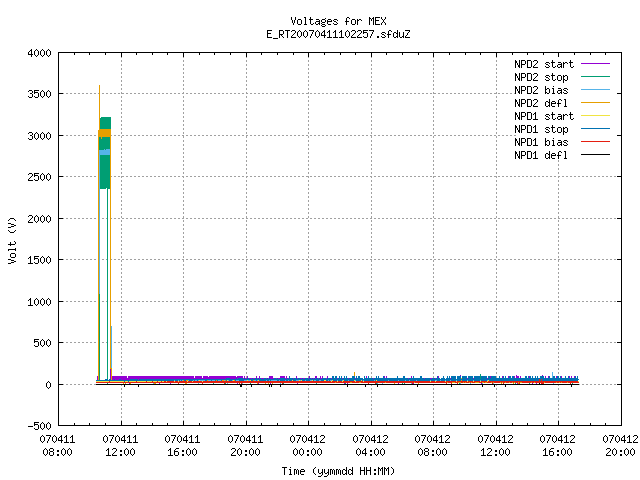Click the 1500 y-axis tick label
The width and height of the screenshot is (640, 480).
(x=40, y=260)
